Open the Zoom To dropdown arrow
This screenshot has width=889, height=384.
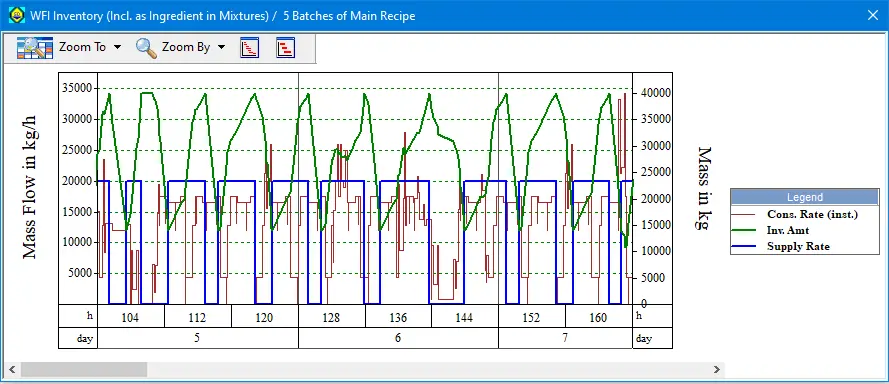(x=117, y=47)
